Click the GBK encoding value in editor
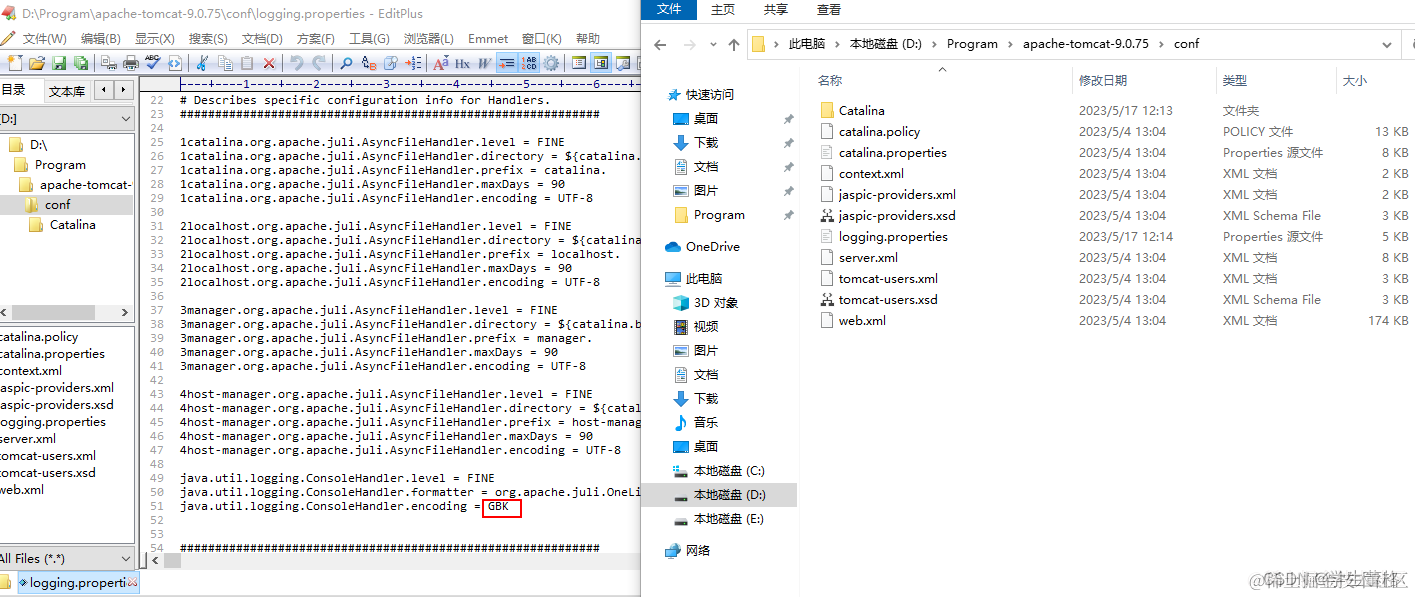1415x597 pixels. coord(498,507)
